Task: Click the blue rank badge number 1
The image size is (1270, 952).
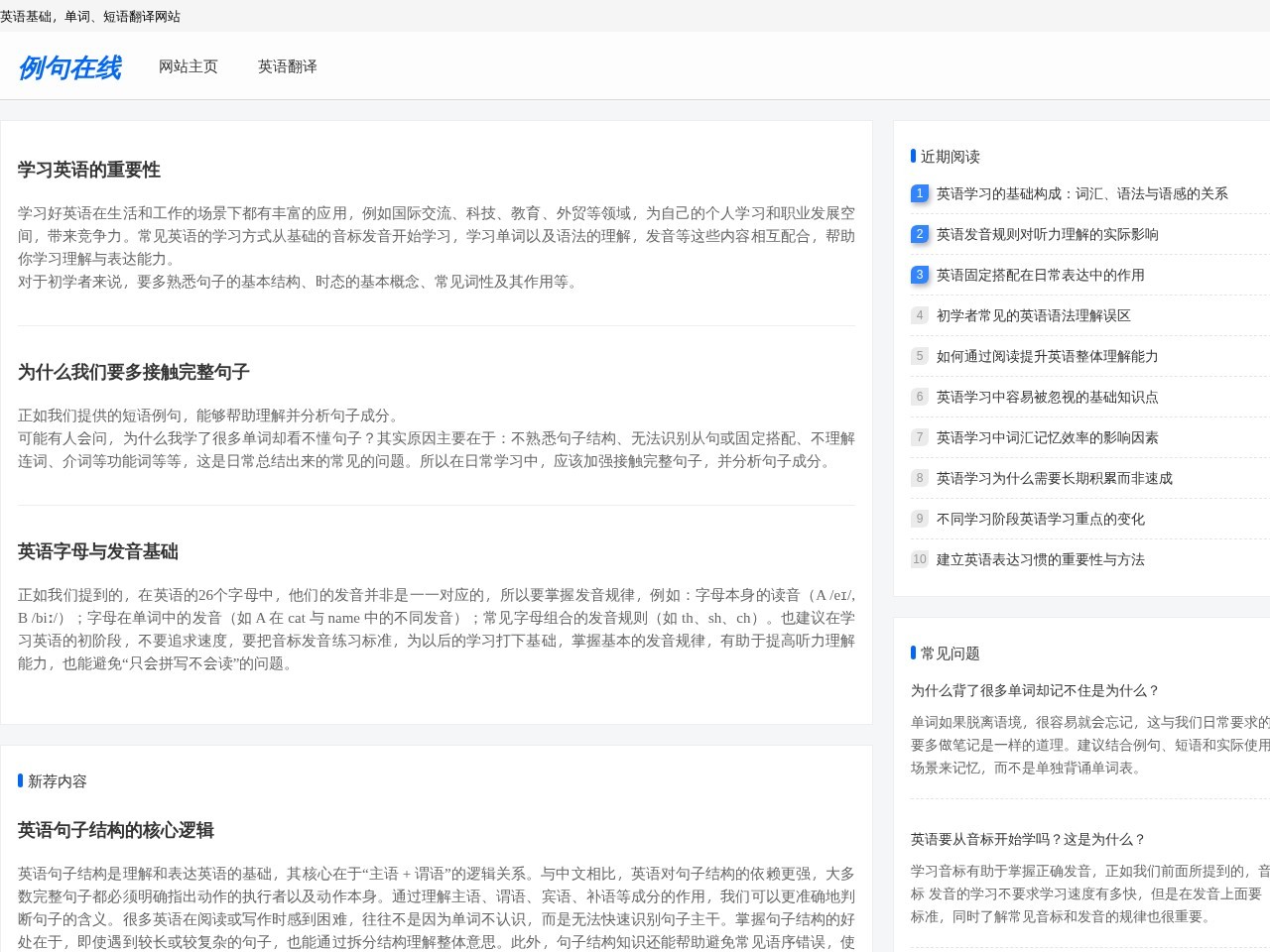Action: pyautogui.click(x=920, y=193)
